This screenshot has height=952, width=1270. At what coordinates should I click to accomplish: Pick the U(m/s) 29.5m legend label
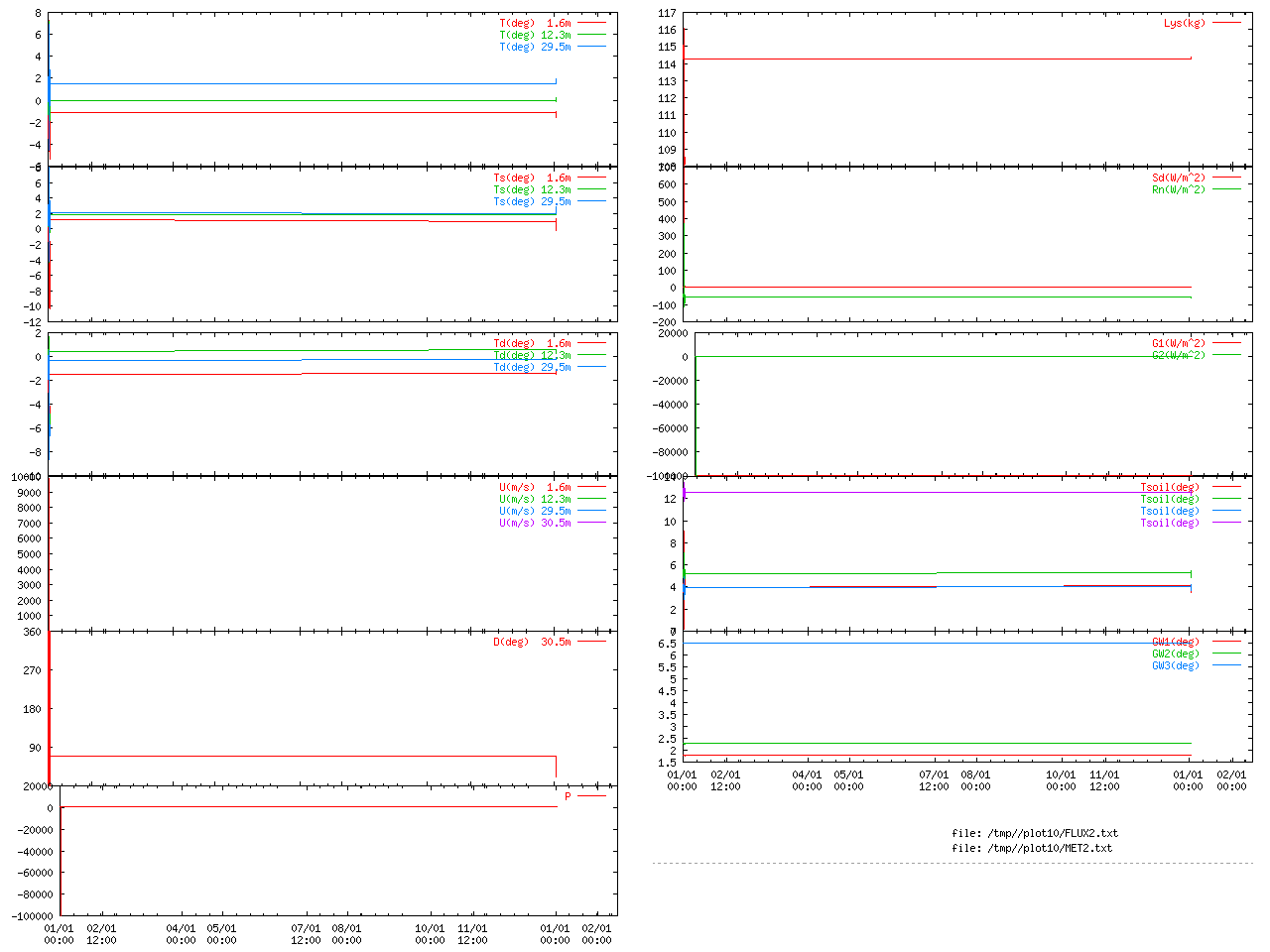click(536, 511)
